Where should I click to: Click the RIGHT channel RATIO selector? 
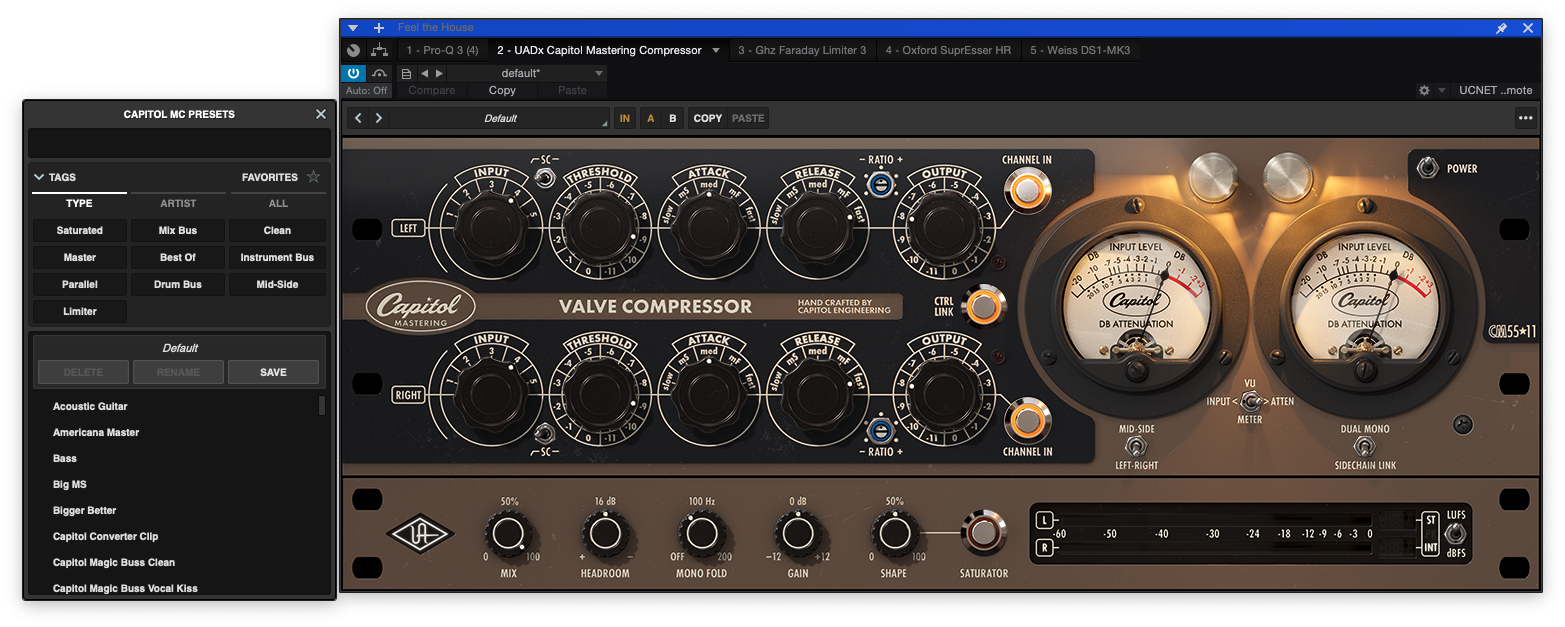880,431
